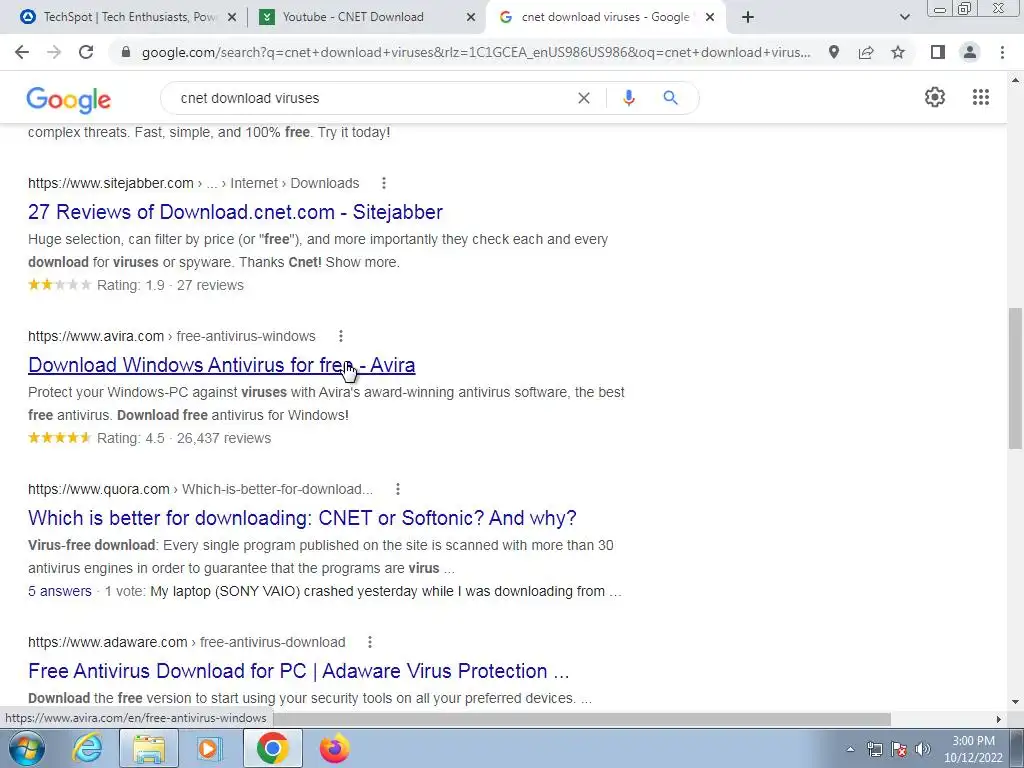1024x768 pixels.
Task: Launch Internet Explorer from taskbar
Action: pyautogui.click(x=88, y=748)
